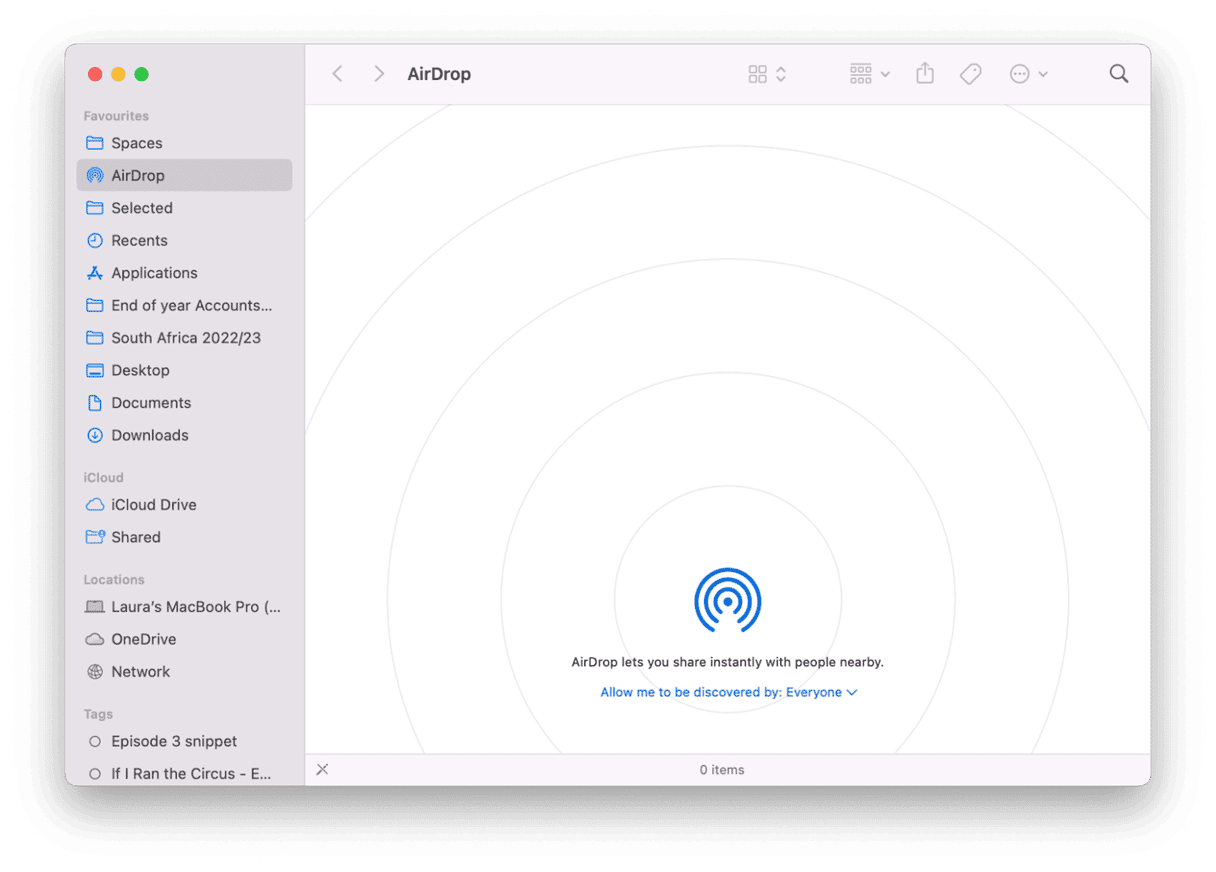Click the X in the status bar

click(322, 769)
